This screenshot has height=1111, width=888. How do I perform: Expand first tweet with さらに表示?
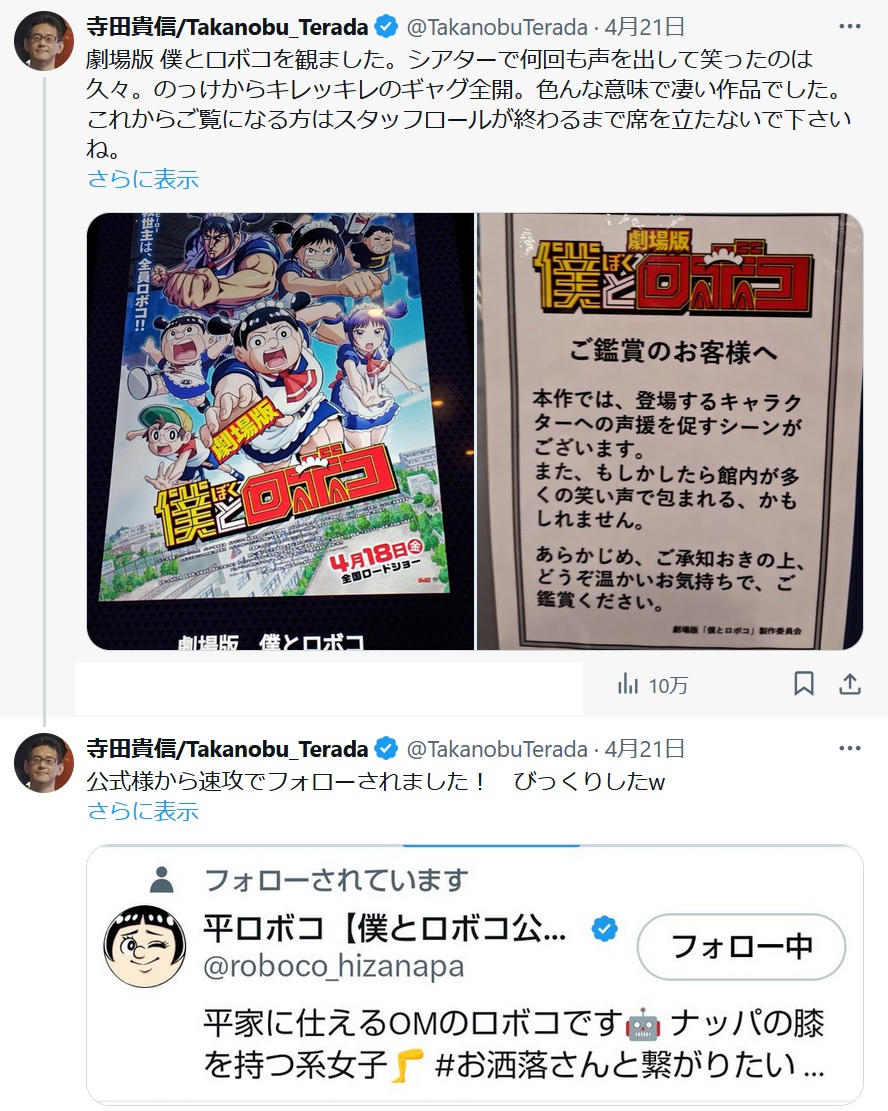click(142, 179)
